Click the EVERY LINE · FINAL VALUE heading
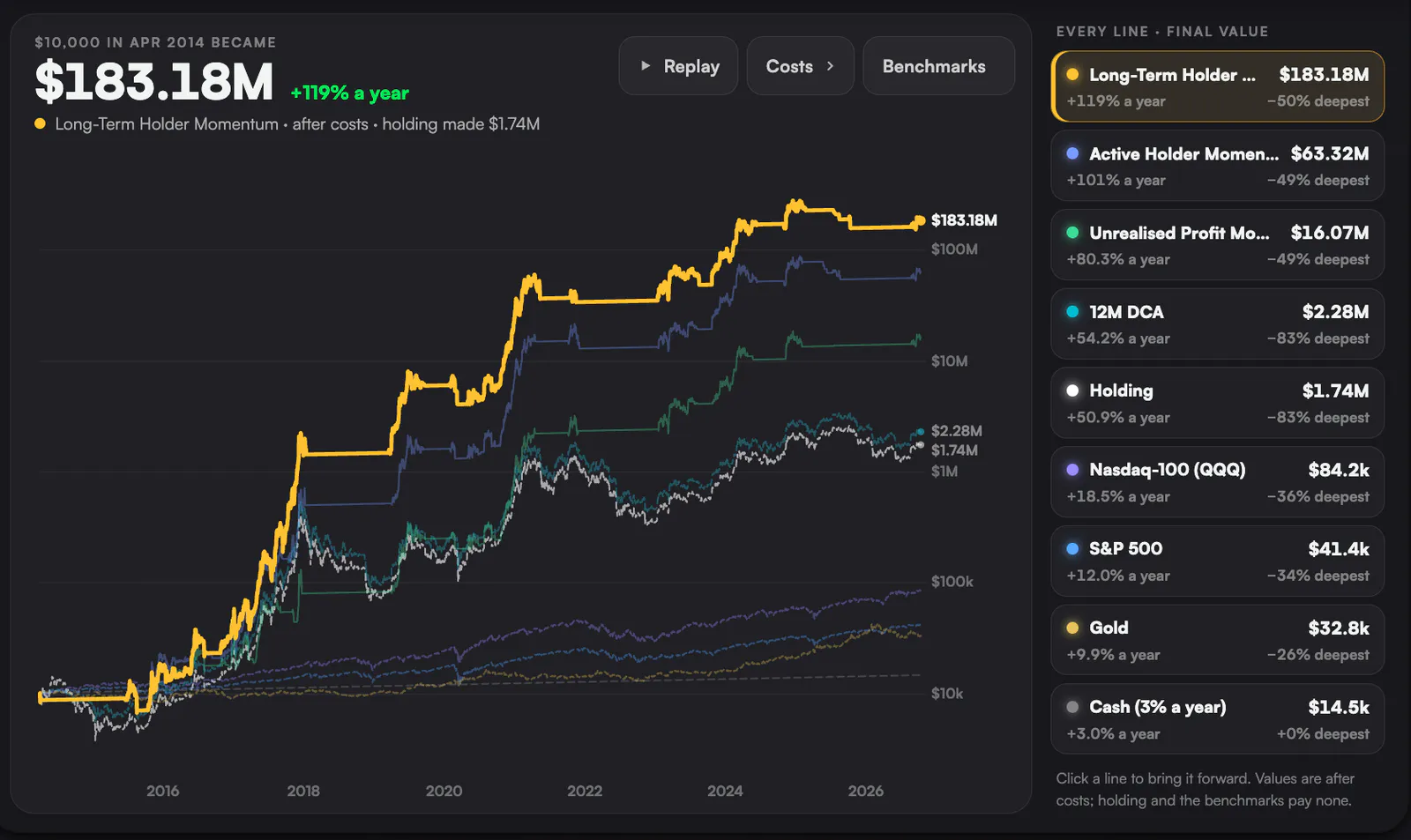The image size is (1411, 840). tap(1162, 32)
